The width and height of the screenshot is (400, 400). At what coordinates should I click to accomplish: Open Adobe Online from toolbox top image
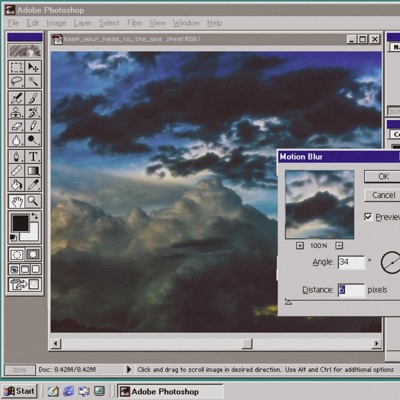point(25,51)
